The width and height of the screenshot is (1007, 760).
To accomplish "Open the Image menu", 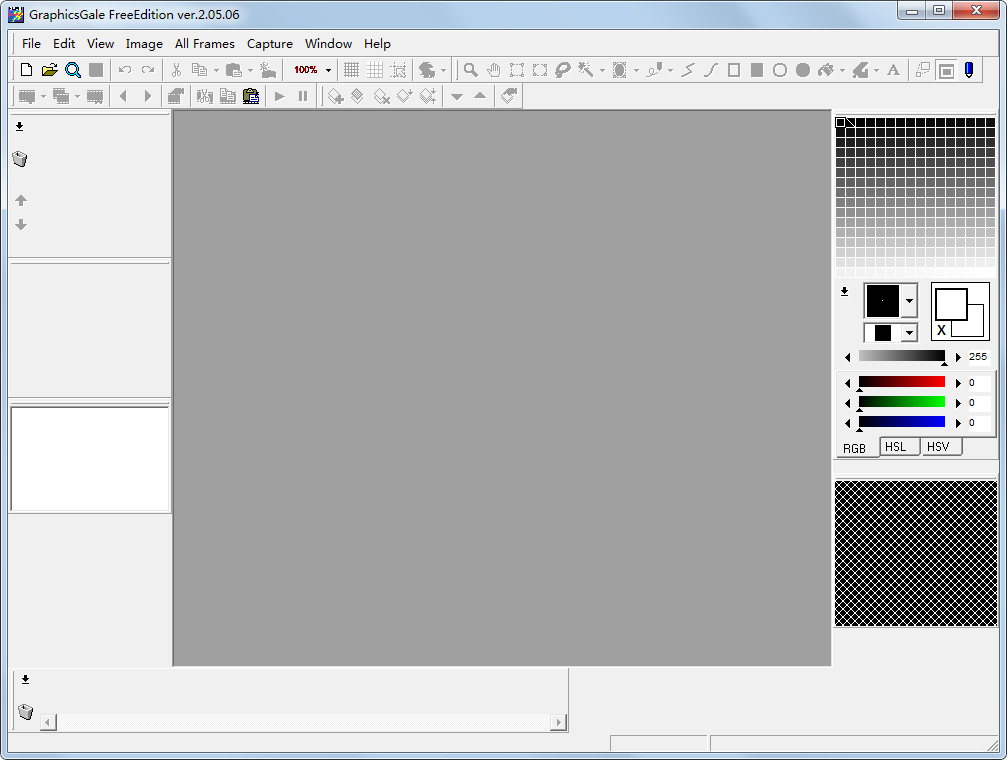I will coord(144,44).
